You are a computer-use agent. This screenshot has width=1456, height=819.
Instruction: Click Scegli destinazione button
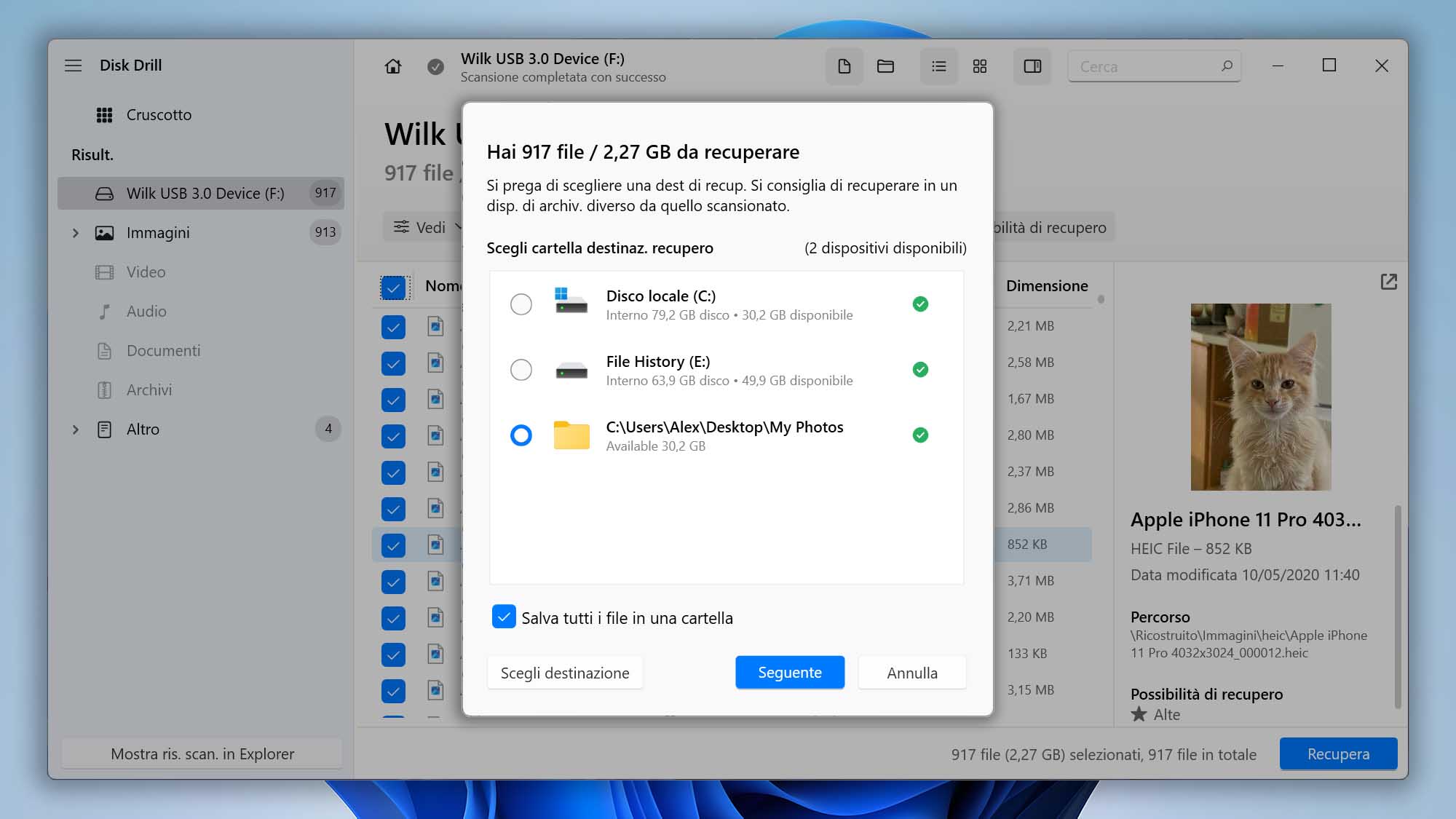(565, 672)
